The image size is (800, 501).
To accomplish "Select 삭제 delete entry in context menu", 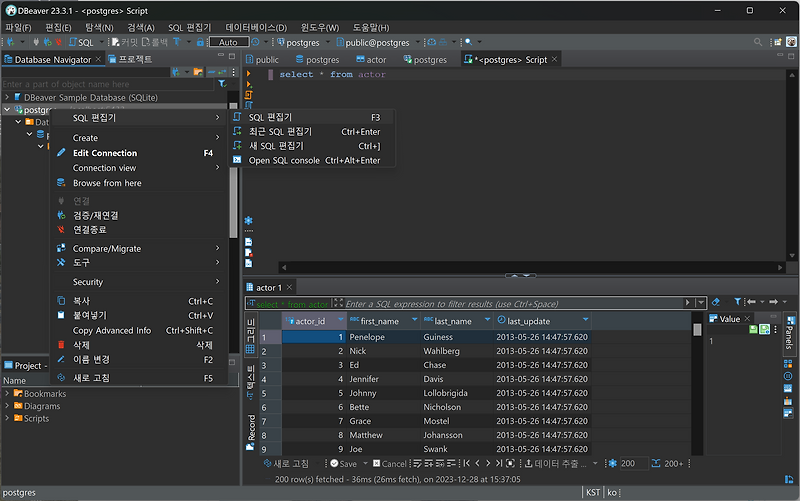I will pyautogui.click(x=139, y=345).
